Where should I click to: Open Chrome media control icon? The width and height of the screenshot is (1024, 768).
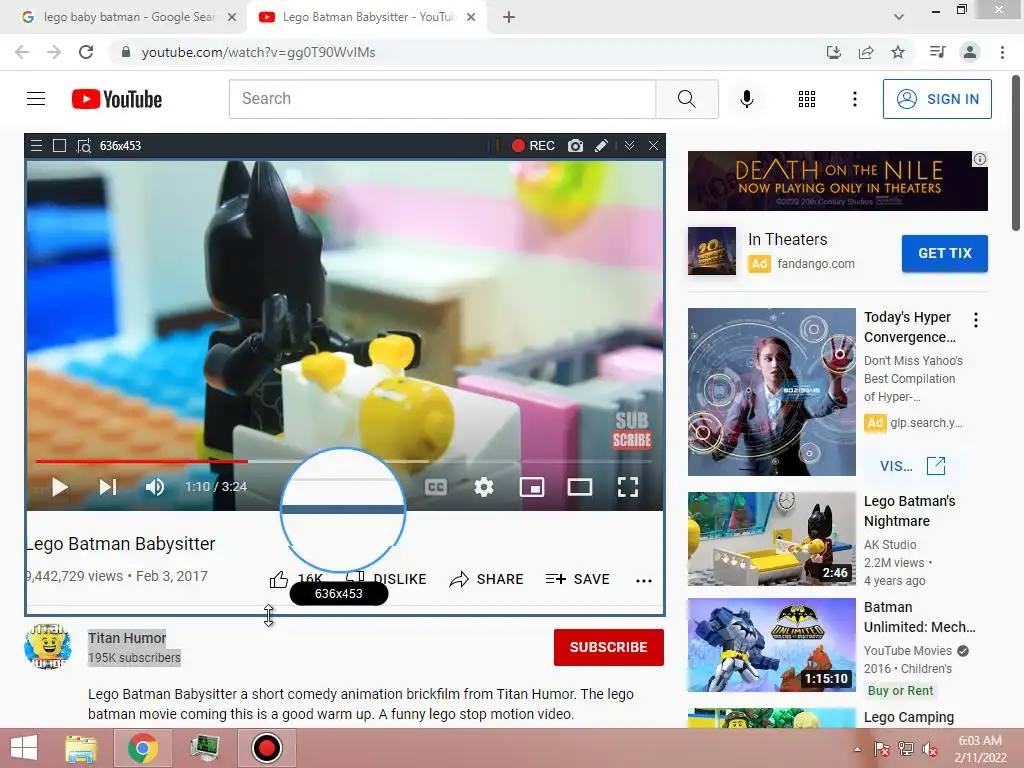pyautogui.click(x=937, y=52)
